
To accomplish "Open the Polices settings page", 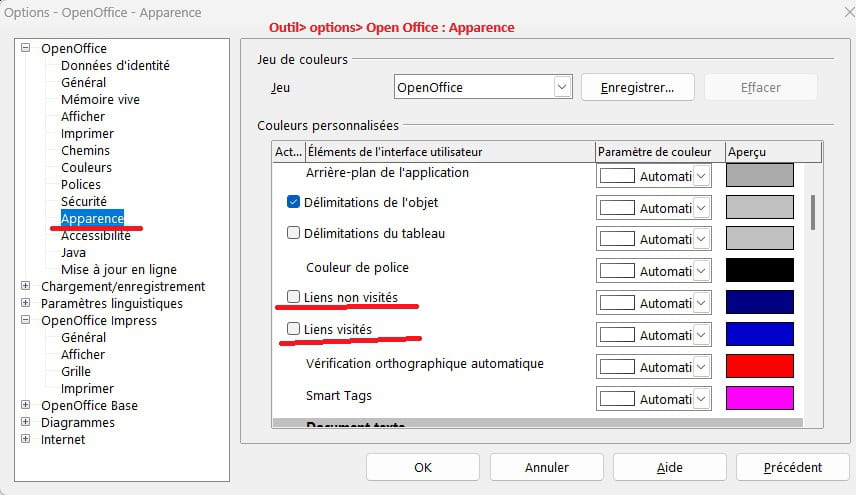I will (x=81, y=184).
